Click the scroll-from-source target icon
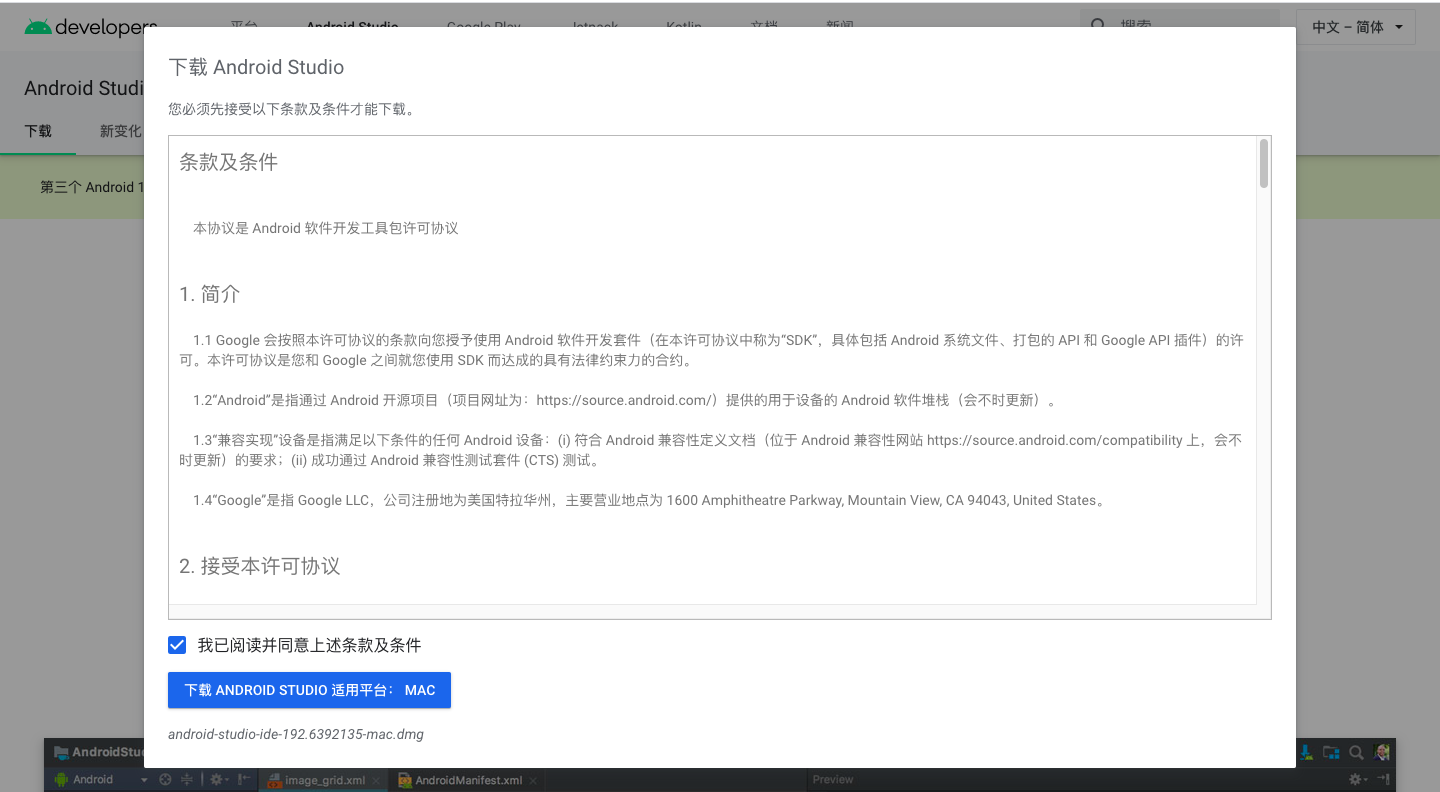The width and height of the screenshot is (1440, 792). tap(165, 779)
